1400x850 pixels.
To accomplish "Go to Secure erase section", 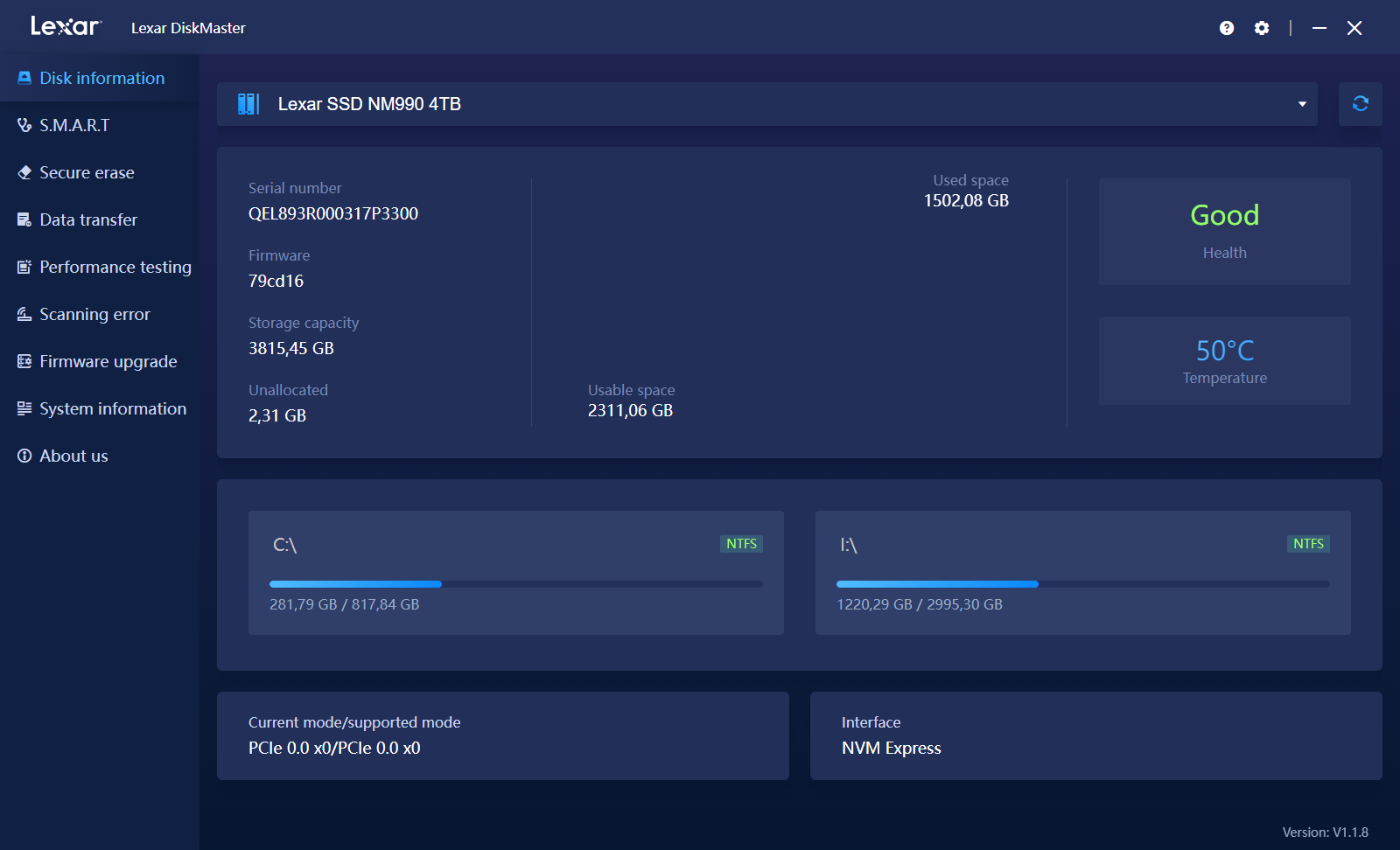I will 100,172.
